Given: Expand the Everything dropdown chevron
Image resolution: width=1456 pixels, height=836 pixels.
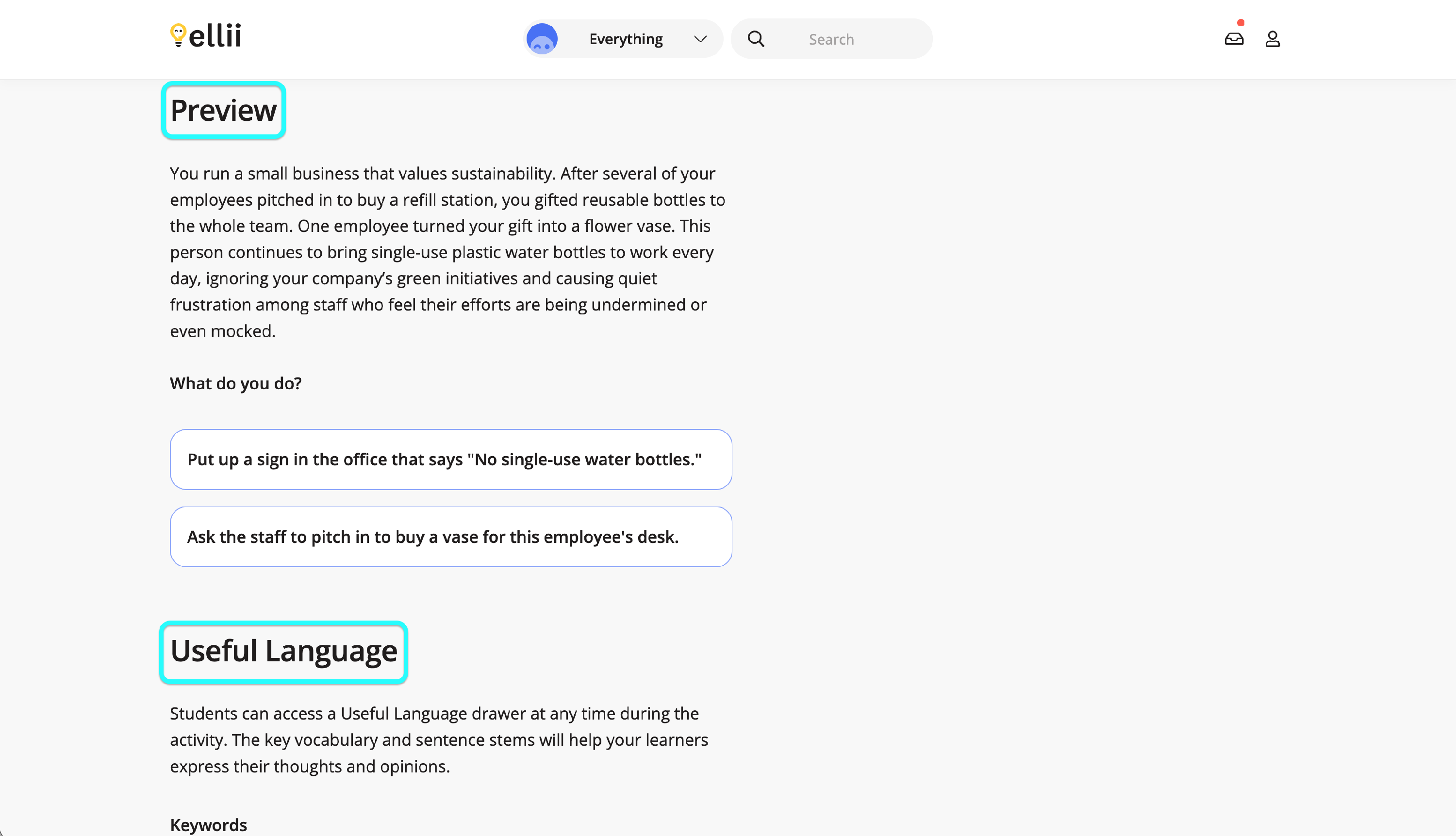Looking at the screenshot, I should [x=699, y=39].
